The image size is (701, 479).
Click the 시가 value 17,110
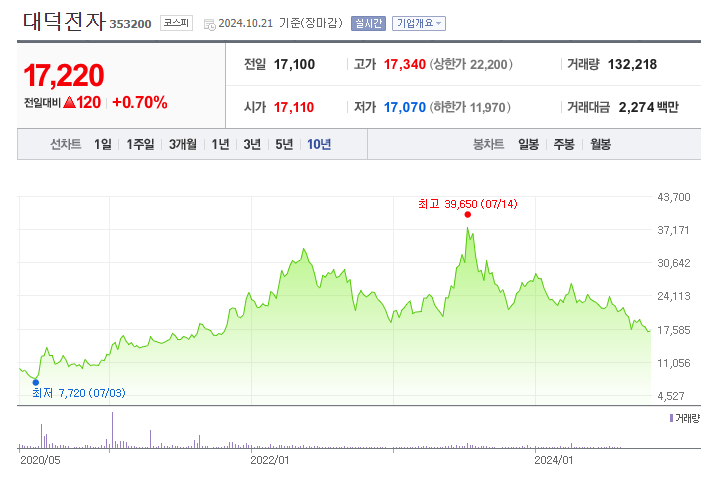[x=294, y=107]
